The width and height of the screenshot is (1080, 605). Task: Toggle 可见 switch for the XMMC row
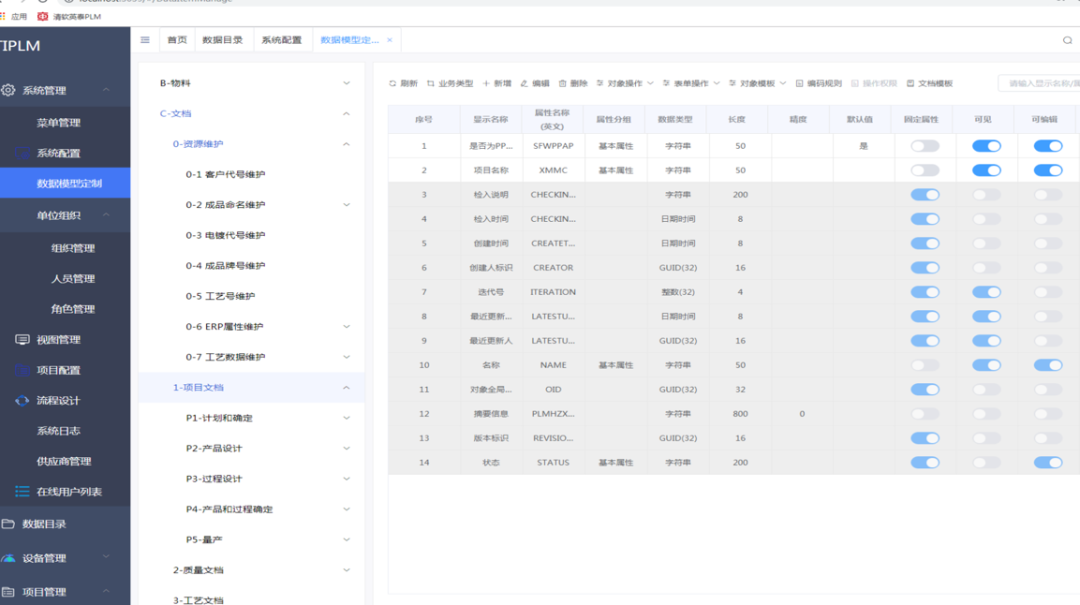[x=986, y=170]
